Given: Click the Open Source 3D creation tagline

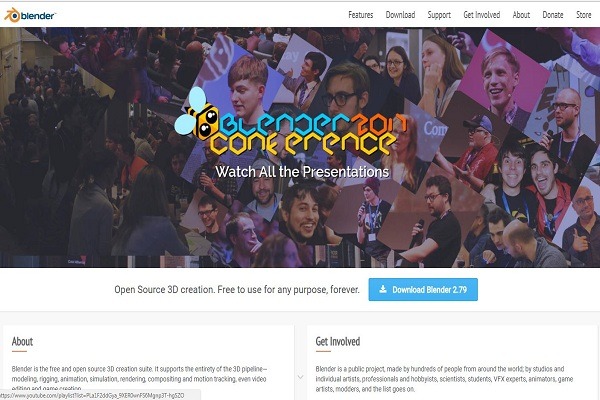Looking at the screenshot, I should click(x=237, y=289).
